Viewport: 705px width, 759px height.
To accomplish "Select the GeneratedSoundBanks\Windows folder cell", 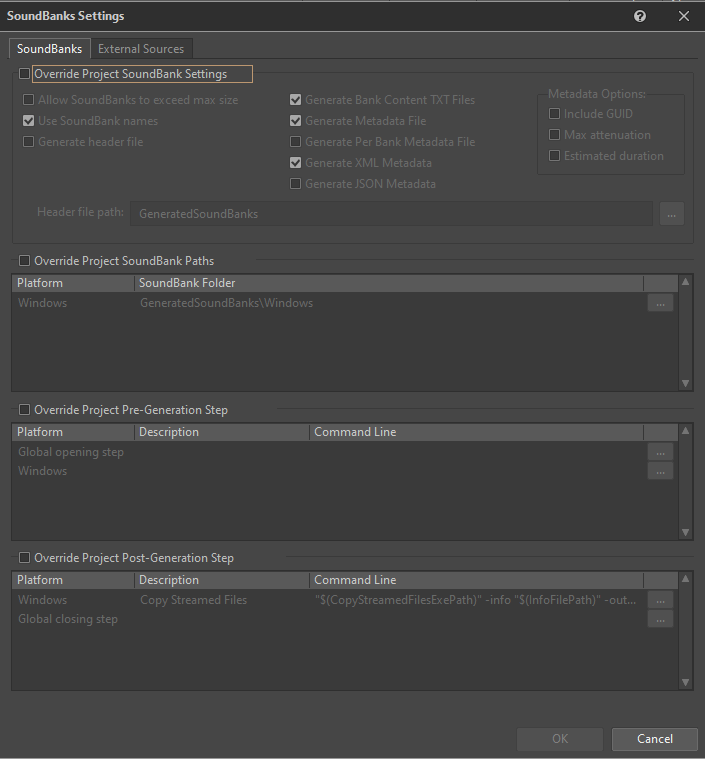I will point(226,303).
